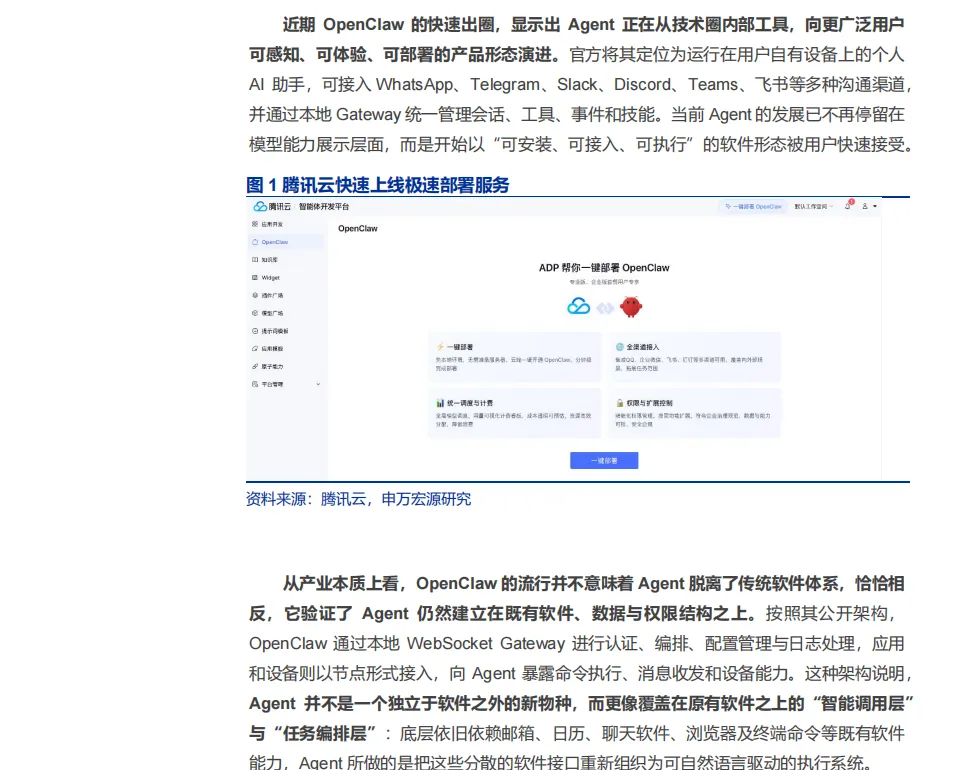
Task: Click the icon beside 模型广场
Action: coord(254,313)
